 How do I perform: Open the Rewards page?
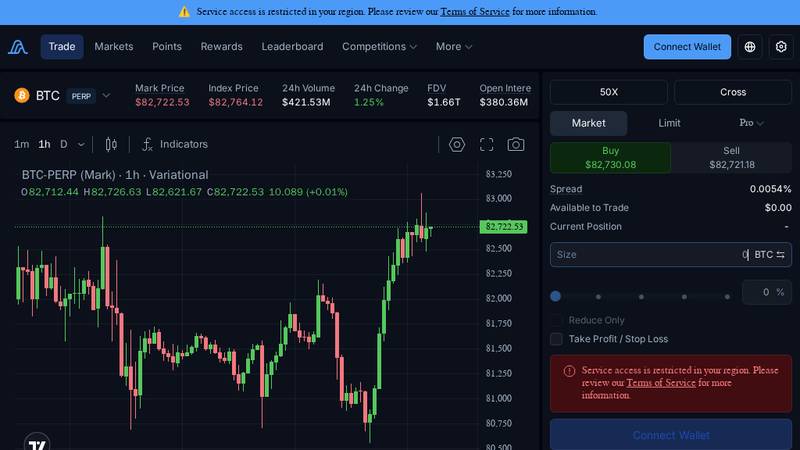pyautogui.click(x=221, y=46)
